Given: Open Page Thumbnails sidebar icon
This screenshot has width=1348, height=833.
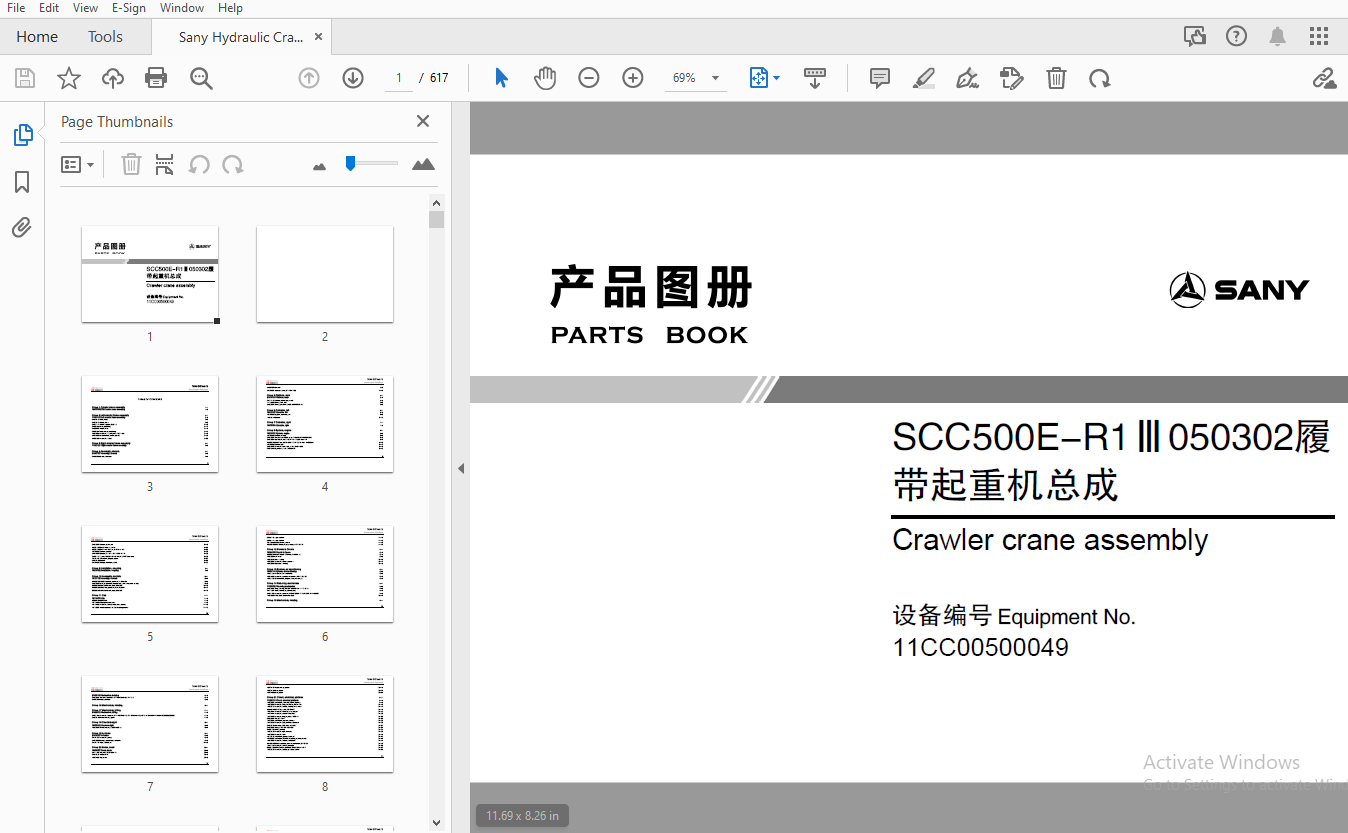Looking at the screenshot, I should point(22,135).
